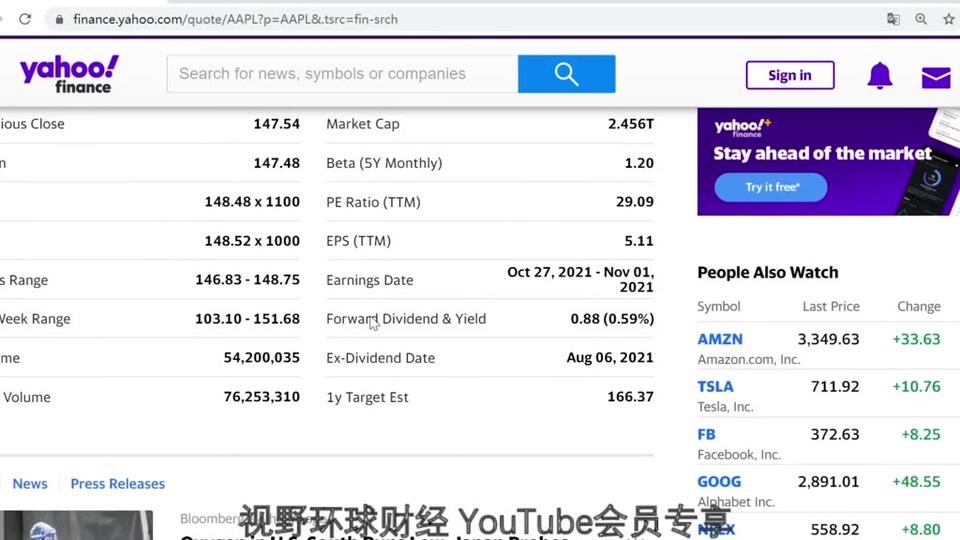Click the PE Ratio (TTM) label

pyautogui.click(x=373, y=202)
